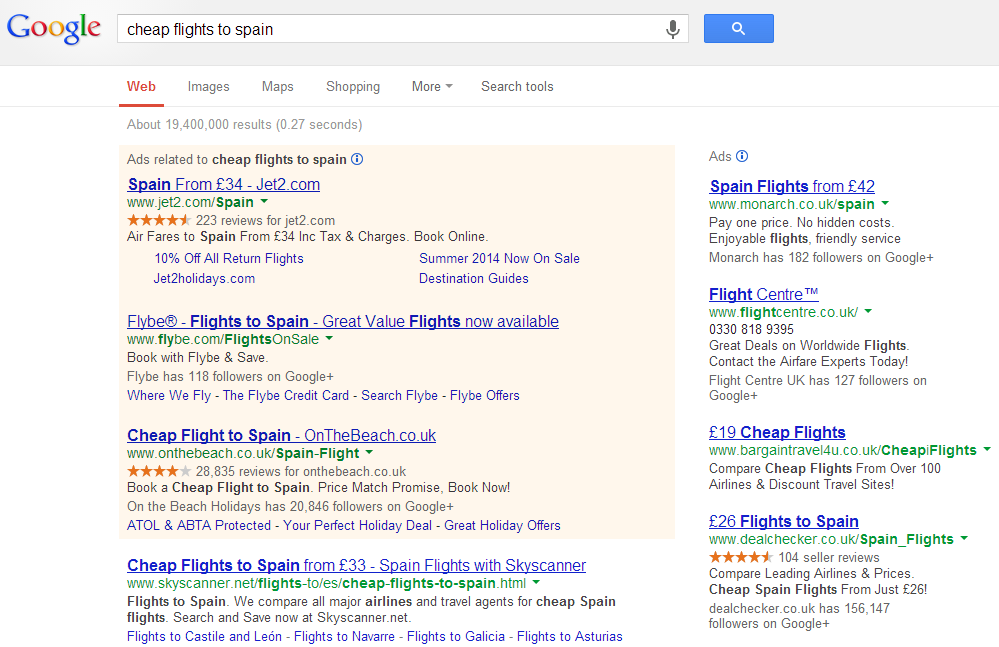Screen dimensions: 999x647
Task: Click 'Your Perfect Holiday Deal' link
Action: pos(357,525)
